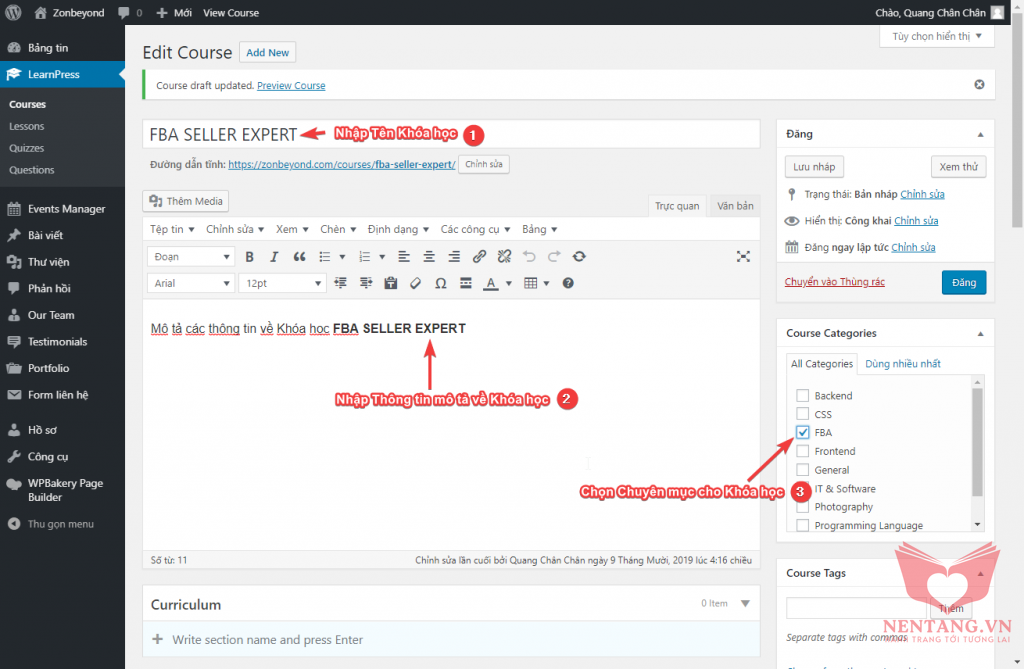Switch to the Văn bản editor tab

[735, 206]
